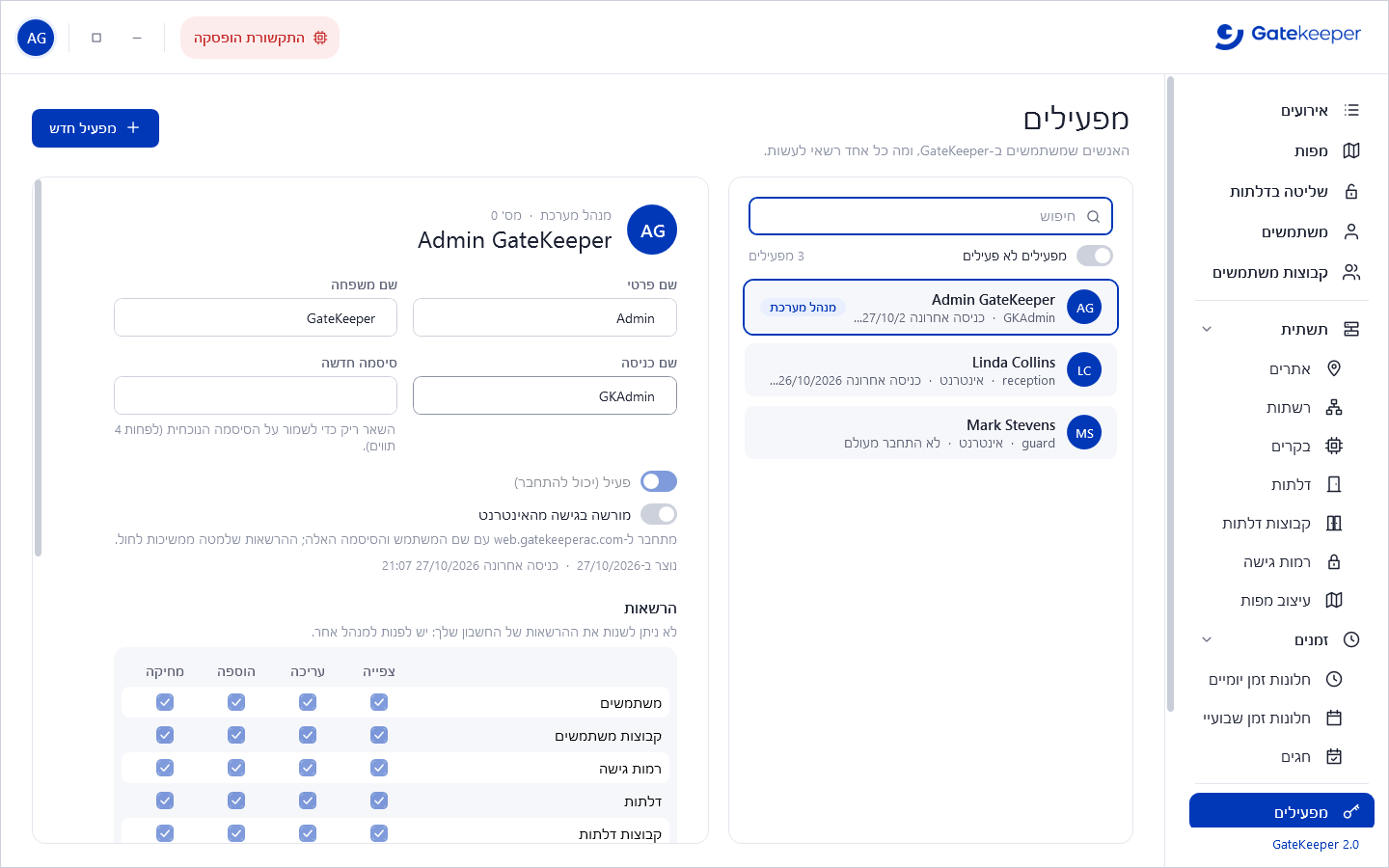
Task: Click the אתרים location pin icon
Action: [1334, 368]
